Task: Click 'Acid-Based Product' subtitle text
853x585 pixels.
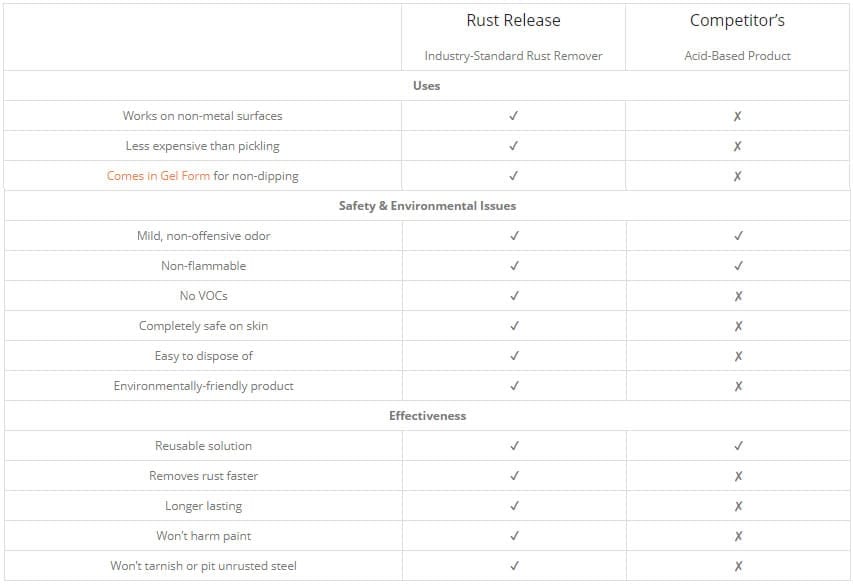Action: pyautogui.click(x=737, y=56)
